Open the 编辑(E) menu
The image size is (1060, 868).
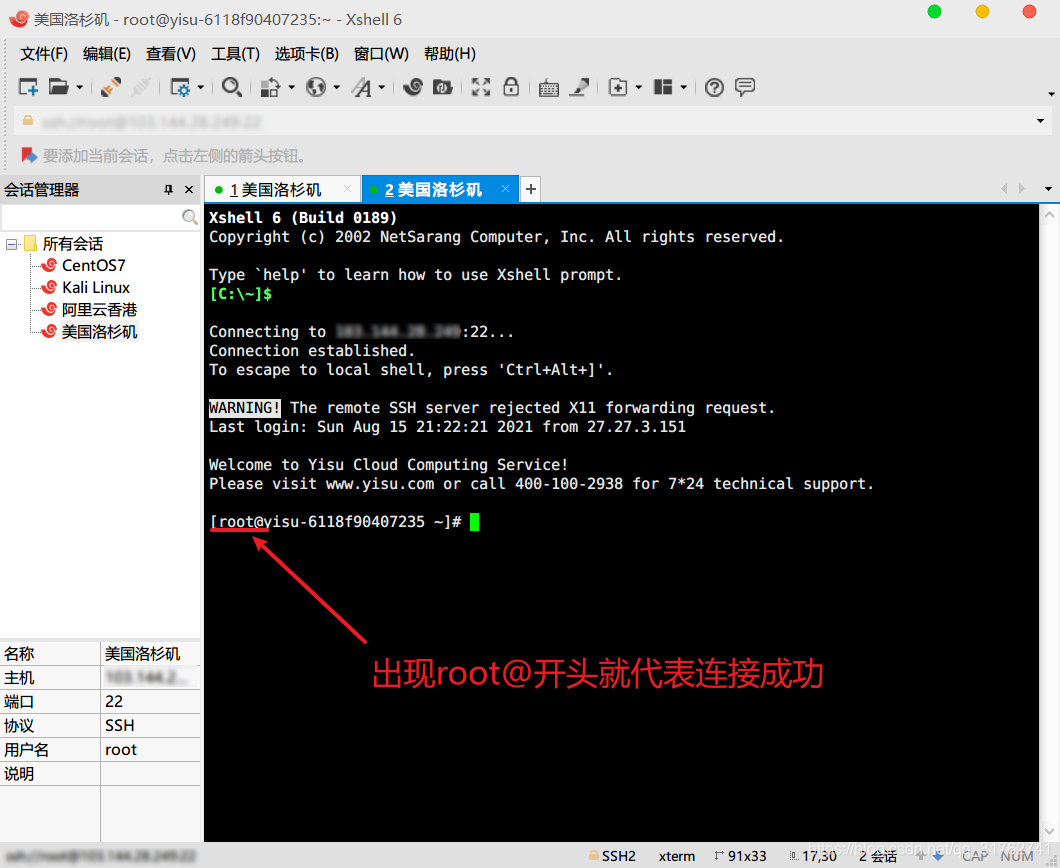coord(107,53)
